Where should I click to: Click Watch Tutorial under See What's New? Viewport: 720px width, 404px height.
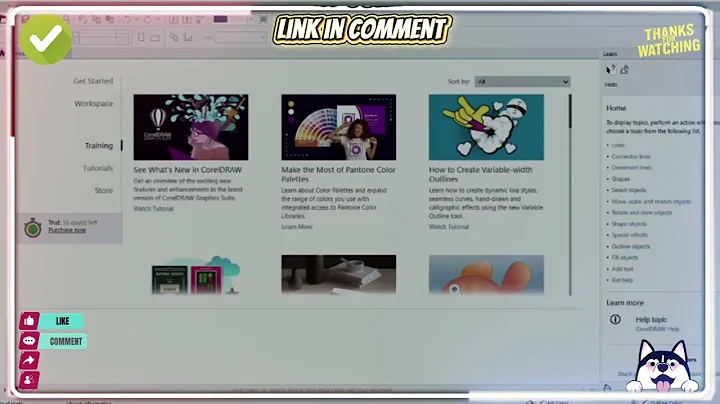coord(153,208)
